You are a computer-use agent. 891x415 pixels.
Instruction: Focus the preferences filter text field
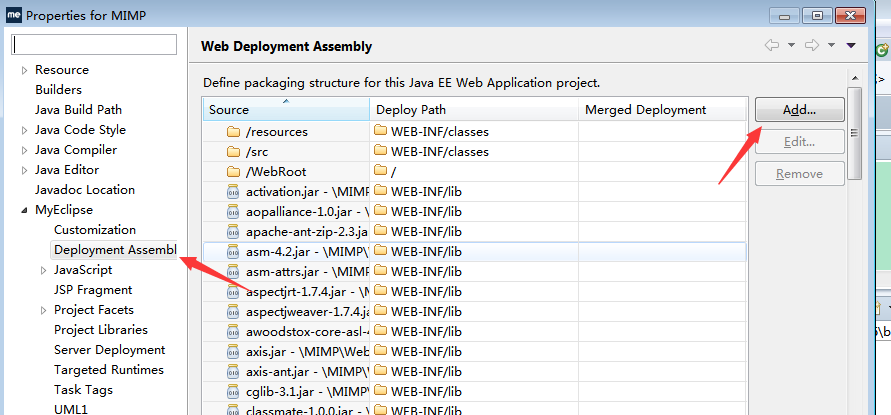95,44
